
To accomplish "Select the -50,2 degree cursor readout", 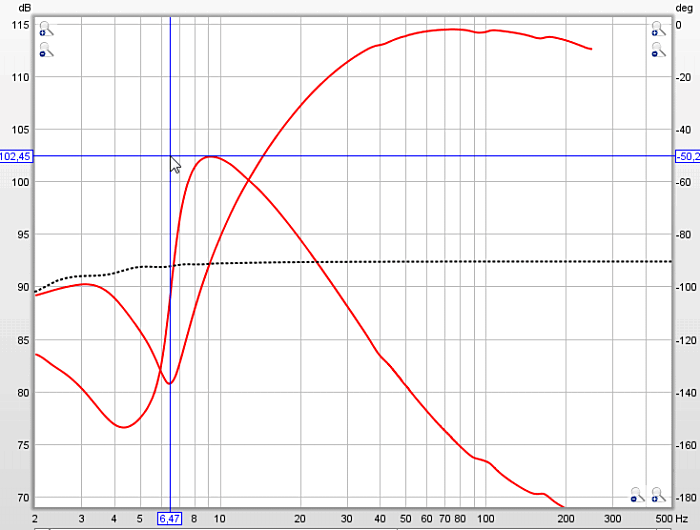I will [x=688, y=156].
